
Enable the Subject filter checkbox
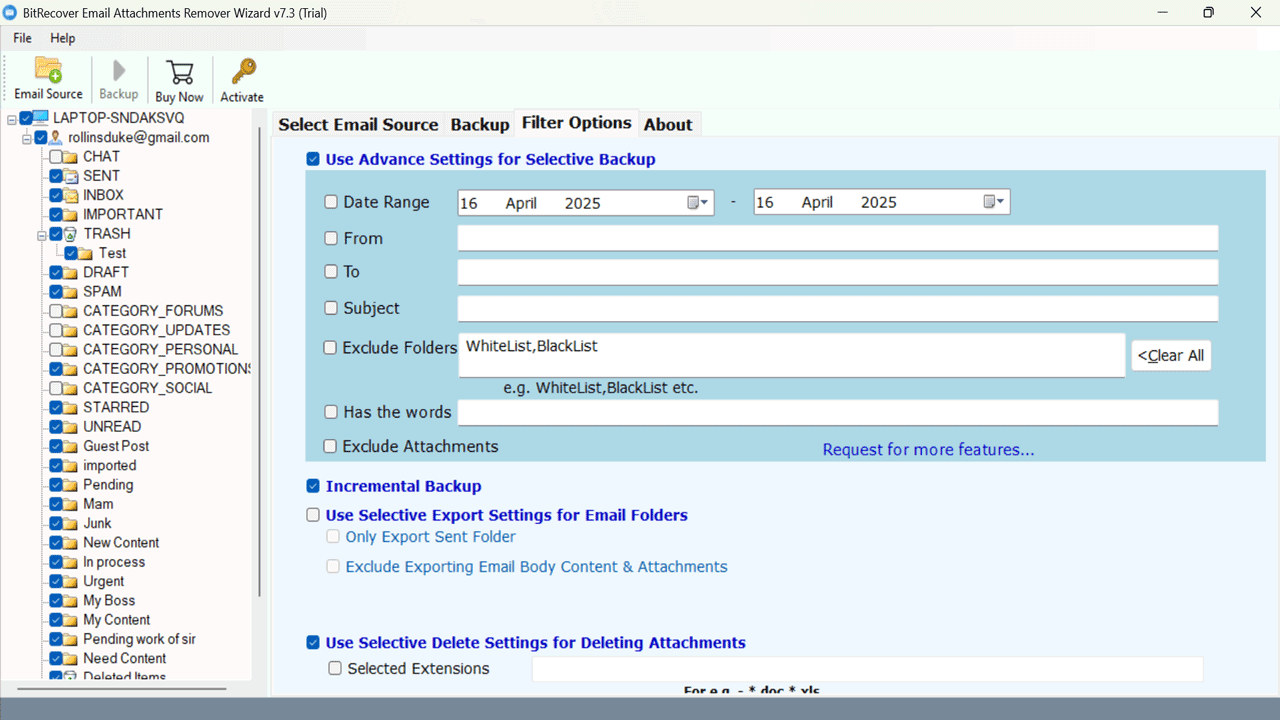pyautogui.click(x=331, y=308)
